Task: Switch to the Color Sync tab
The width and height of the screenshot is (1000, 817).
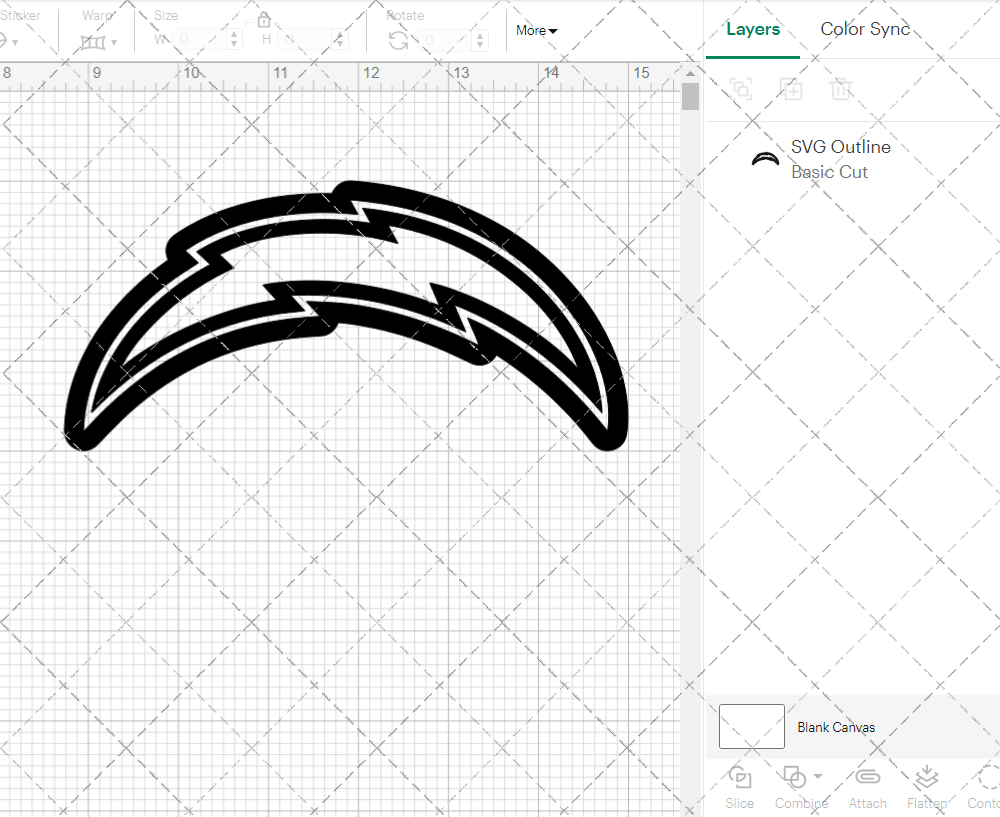Action: [865, 29]
